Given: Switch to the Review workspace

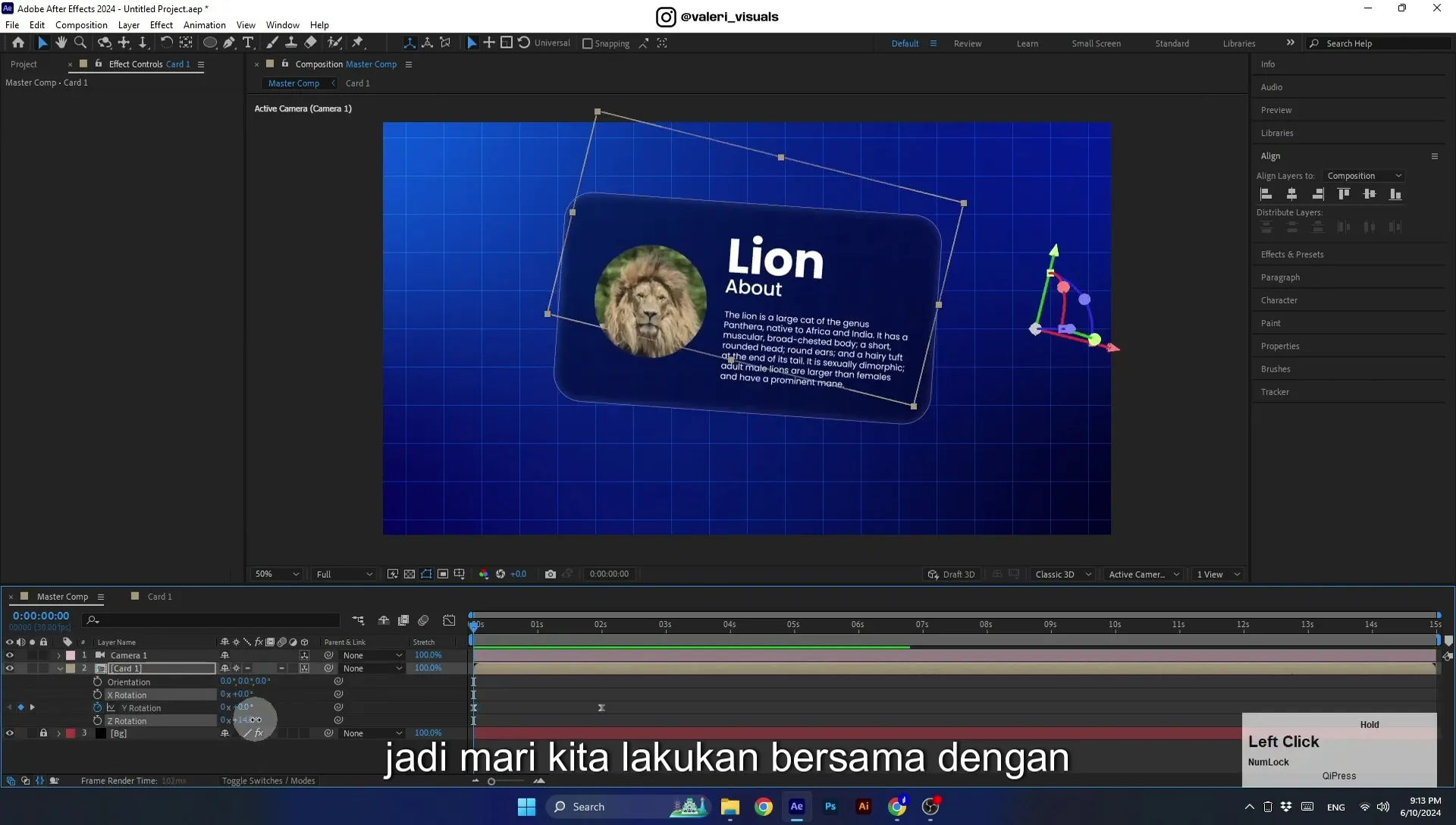Looking at the screenshot, I should coord(967,44).
